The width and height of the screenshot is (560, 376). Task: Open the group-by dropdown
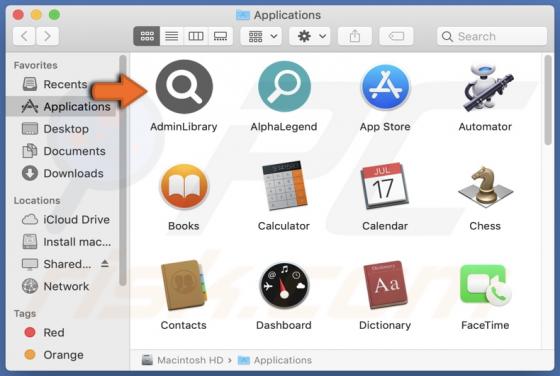pyautogui.click(x=261, y=36)
